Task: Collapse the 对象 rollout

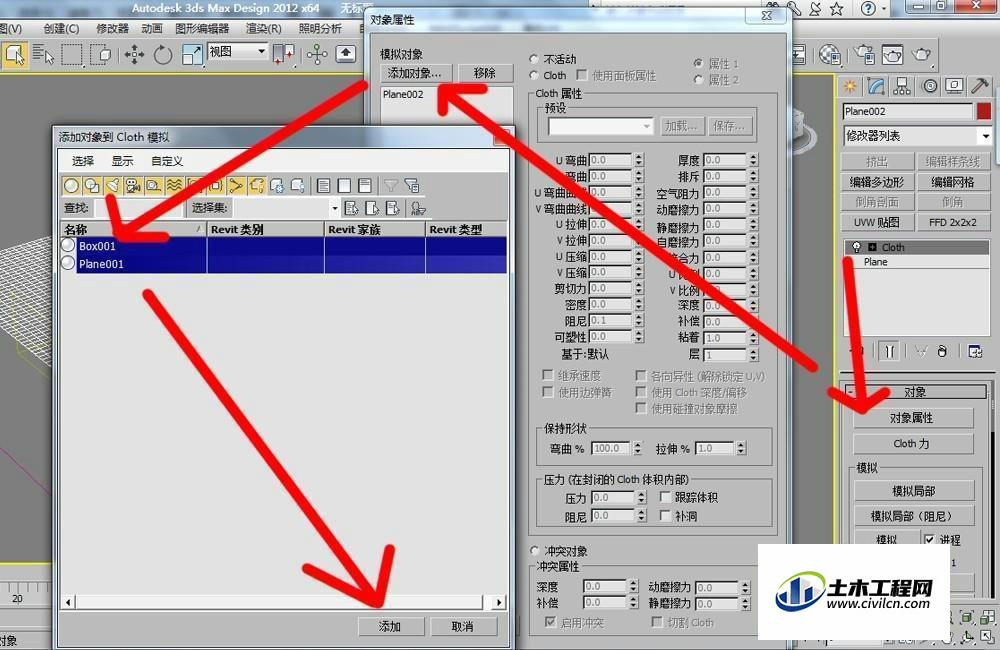Action: (915, 391)
